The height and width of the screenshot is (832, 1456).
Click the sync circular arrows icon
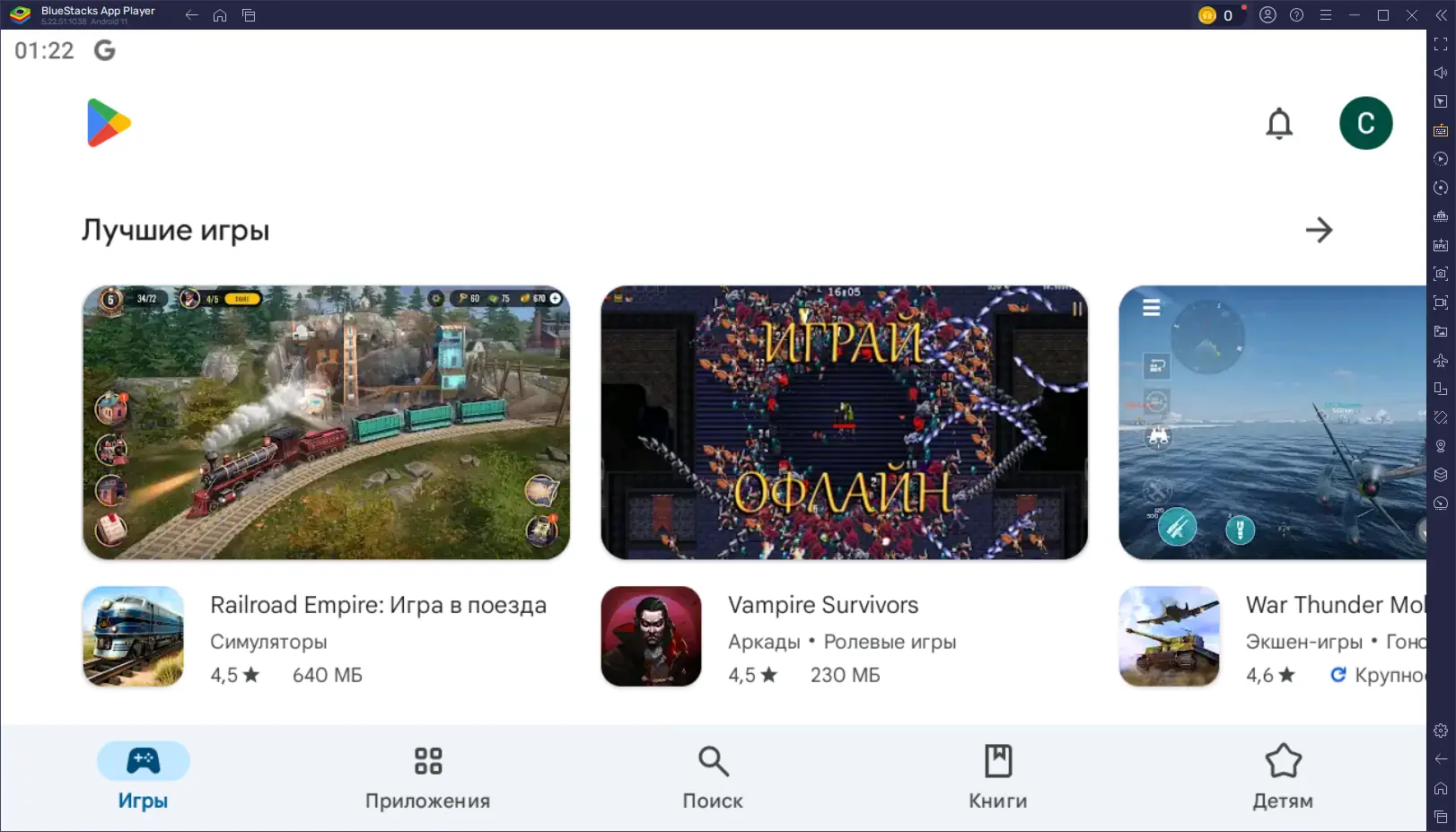click(1441, 188)
